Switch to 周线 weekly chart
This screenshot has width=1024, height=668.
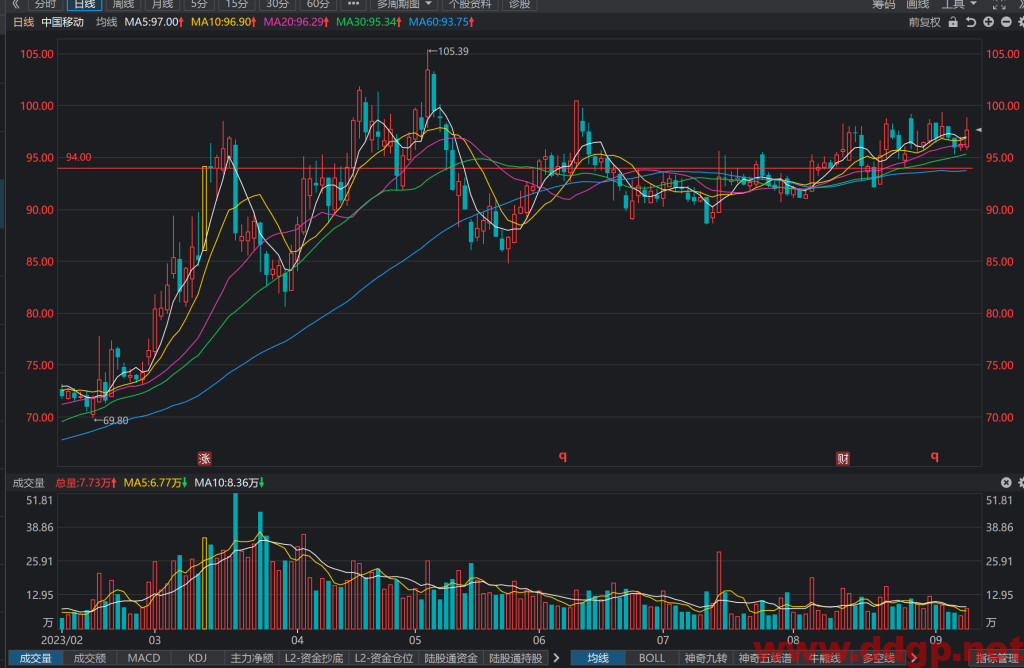coord(123,5)
